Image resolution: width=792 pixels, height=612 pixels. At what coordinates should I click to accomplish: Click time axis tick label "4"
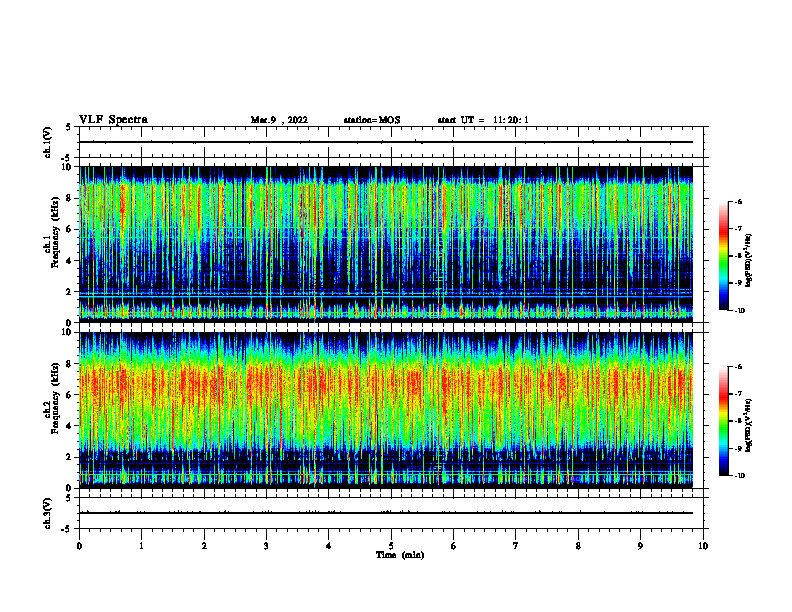(329, 546)
